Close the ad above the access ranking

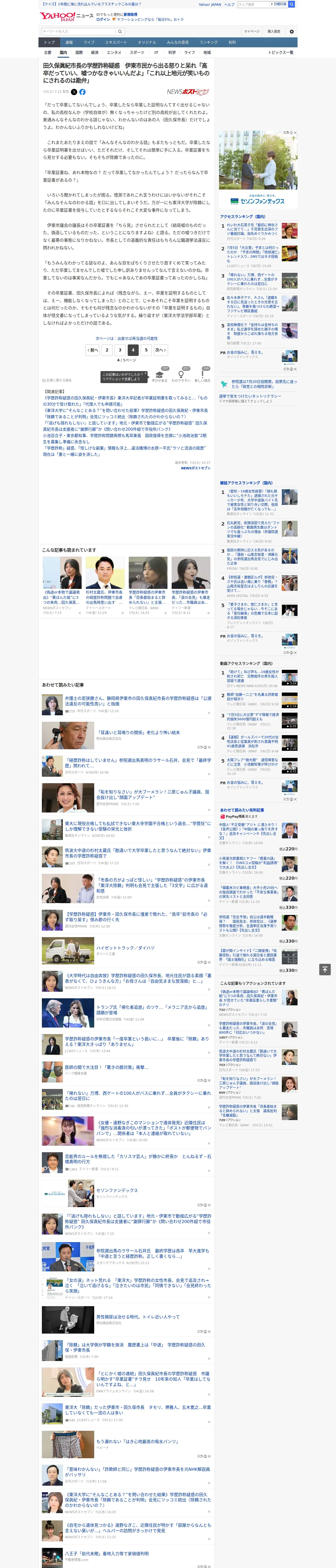coord(295,133)
